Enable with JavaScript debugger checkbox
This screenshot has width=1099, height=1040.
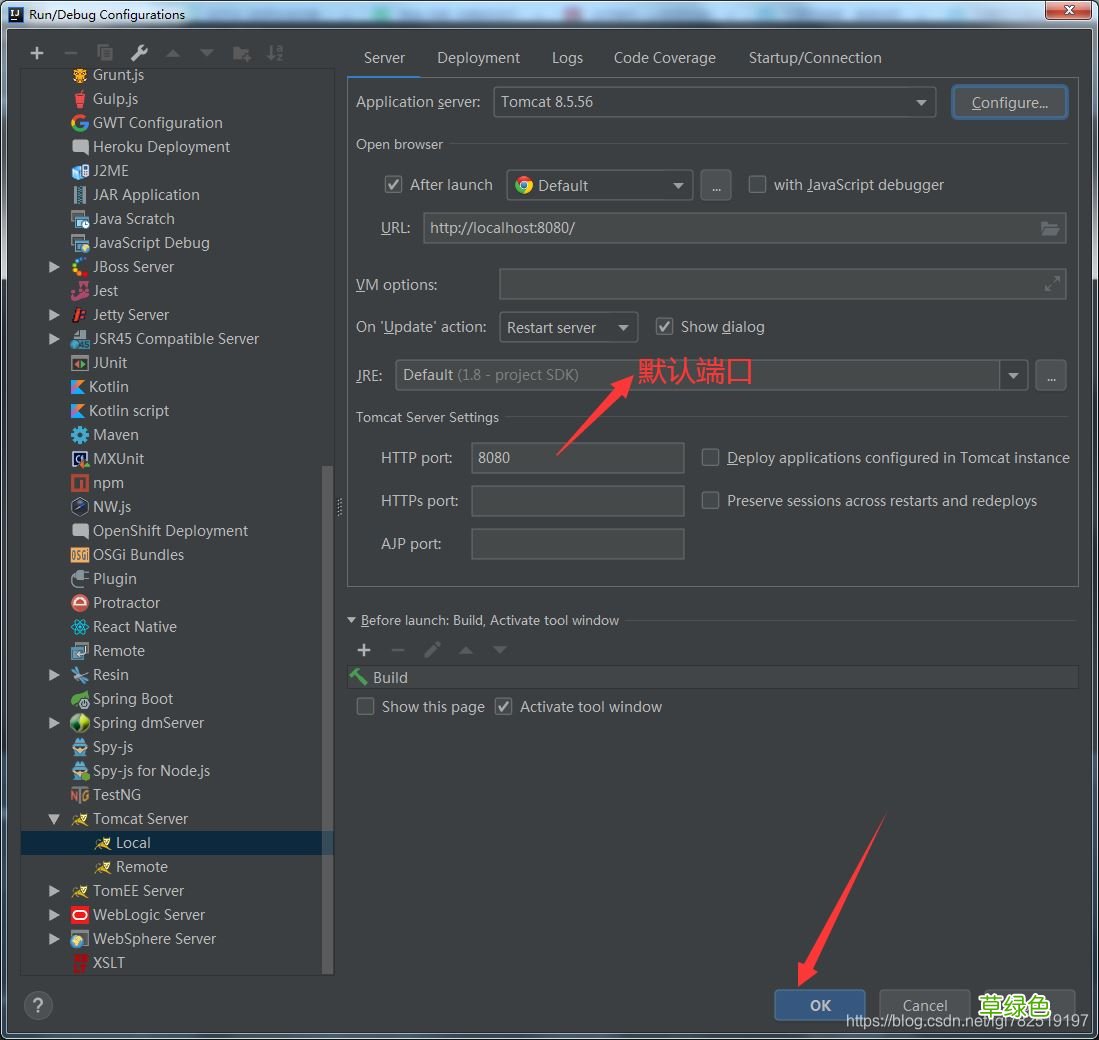click(x=758, y=185)
